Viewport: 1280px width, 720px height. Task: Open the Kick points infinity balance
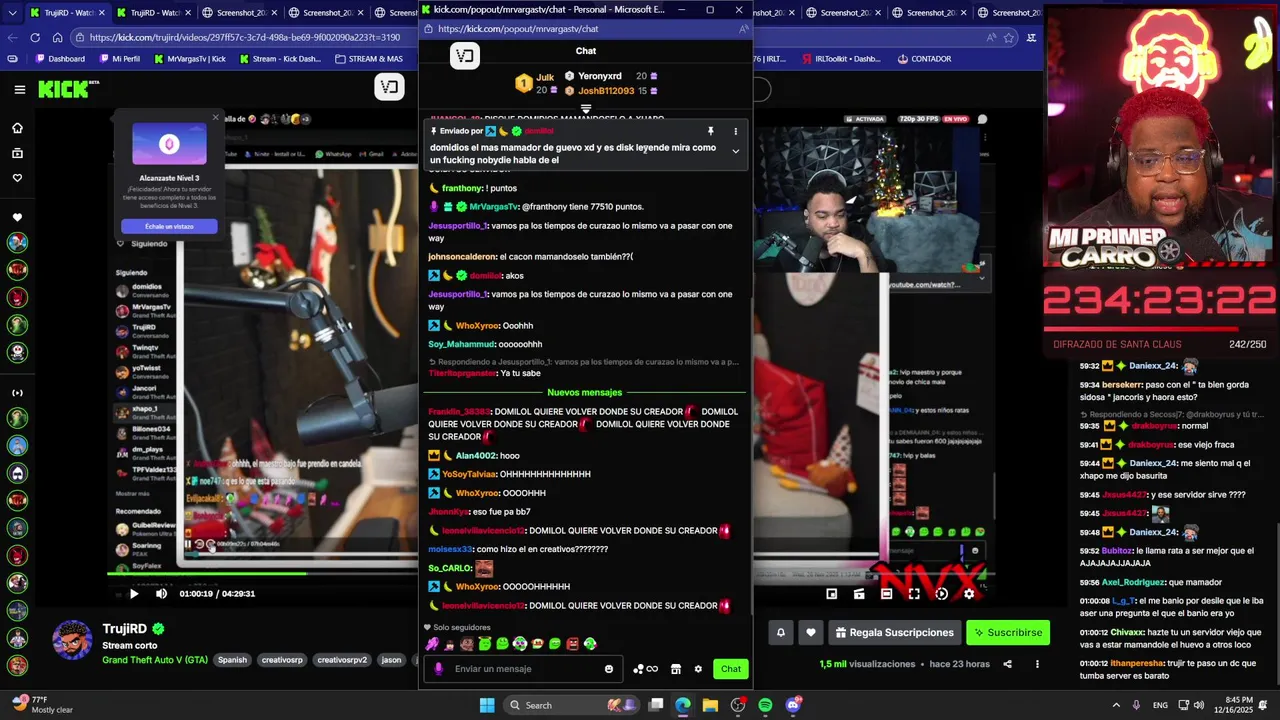tap(646, 669)
